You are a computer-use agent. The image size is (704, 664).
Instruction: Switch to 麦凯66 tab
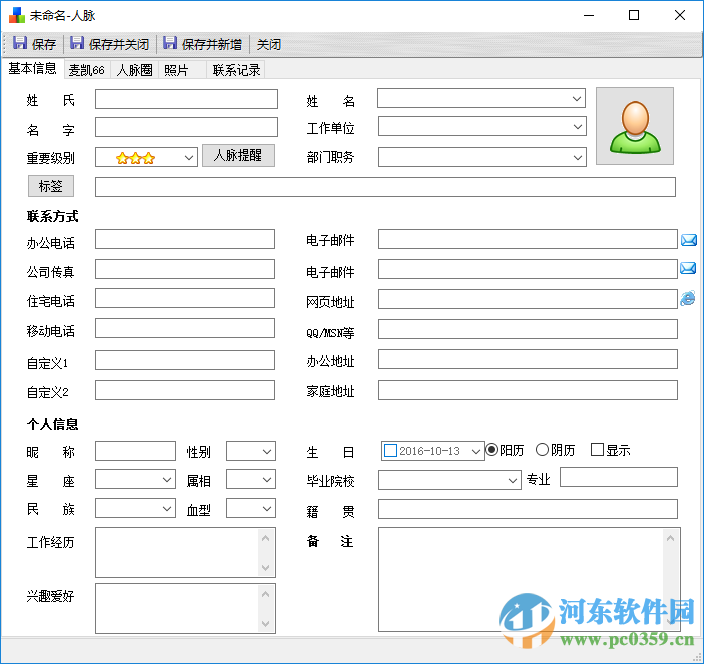coord(87,70)
